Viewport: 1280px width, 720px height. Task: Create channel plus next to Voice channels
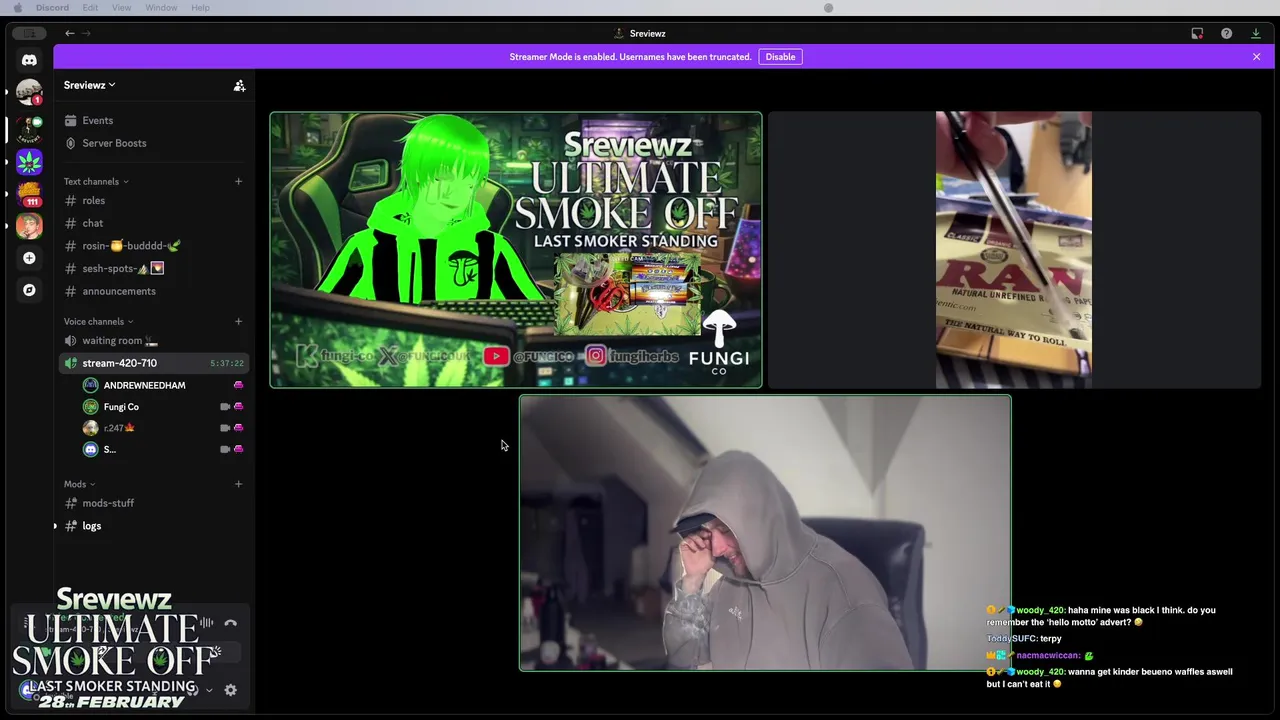click(x=238, y=321)
